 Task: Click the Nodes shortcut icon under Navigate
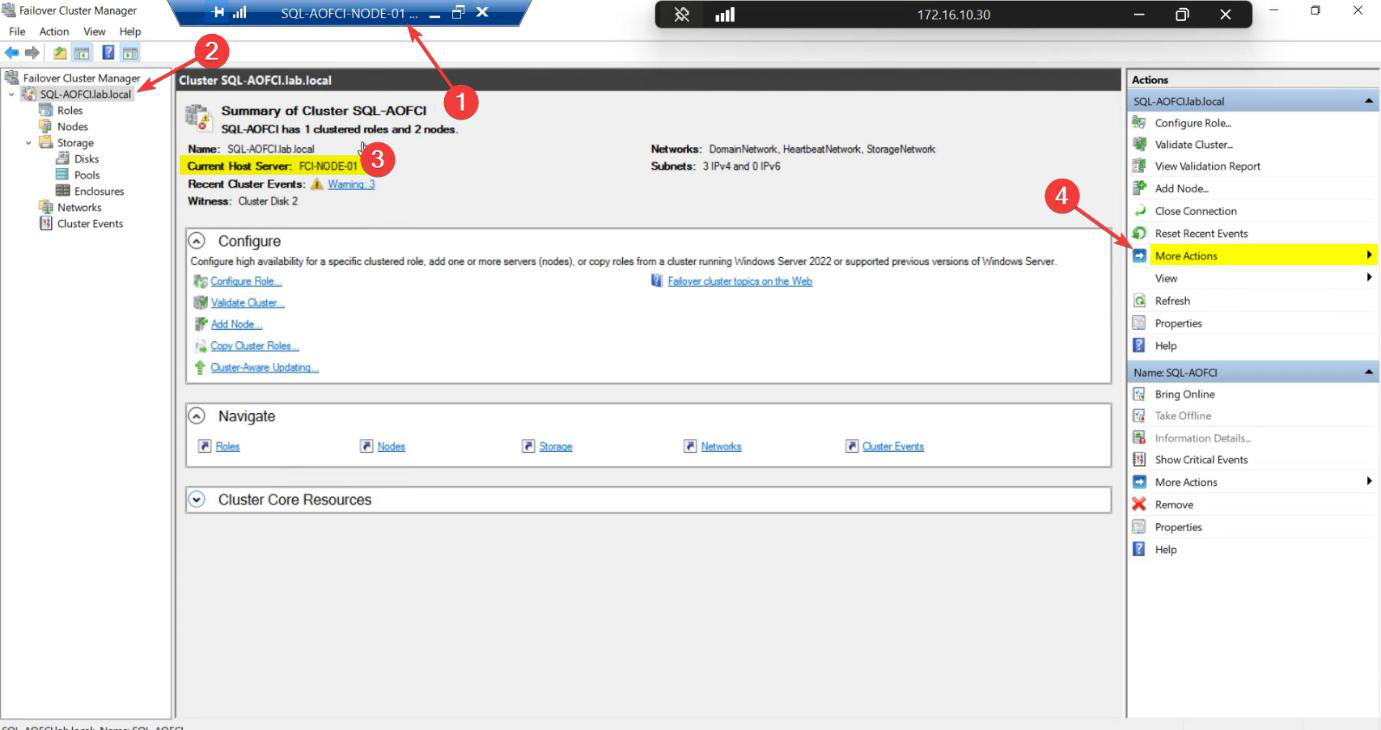click(x=367, y=446)
